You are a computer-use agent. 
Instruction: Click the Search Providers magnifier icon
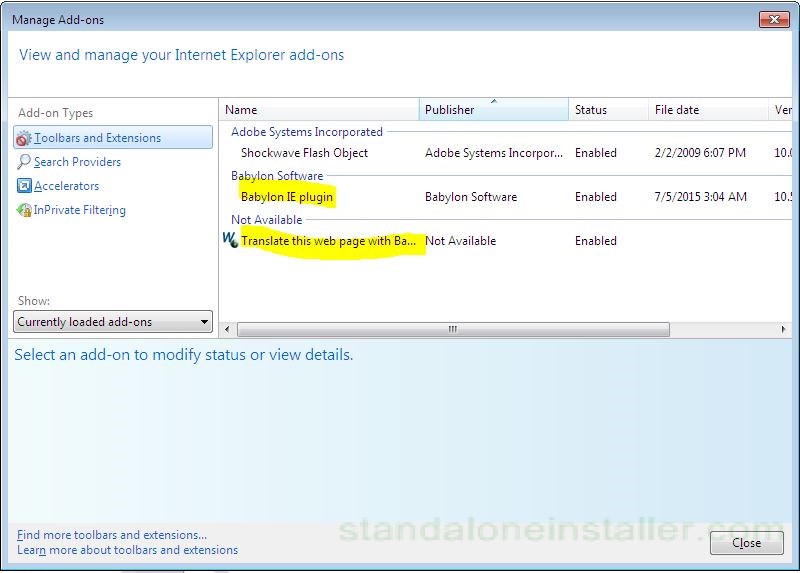coord(23,162)
